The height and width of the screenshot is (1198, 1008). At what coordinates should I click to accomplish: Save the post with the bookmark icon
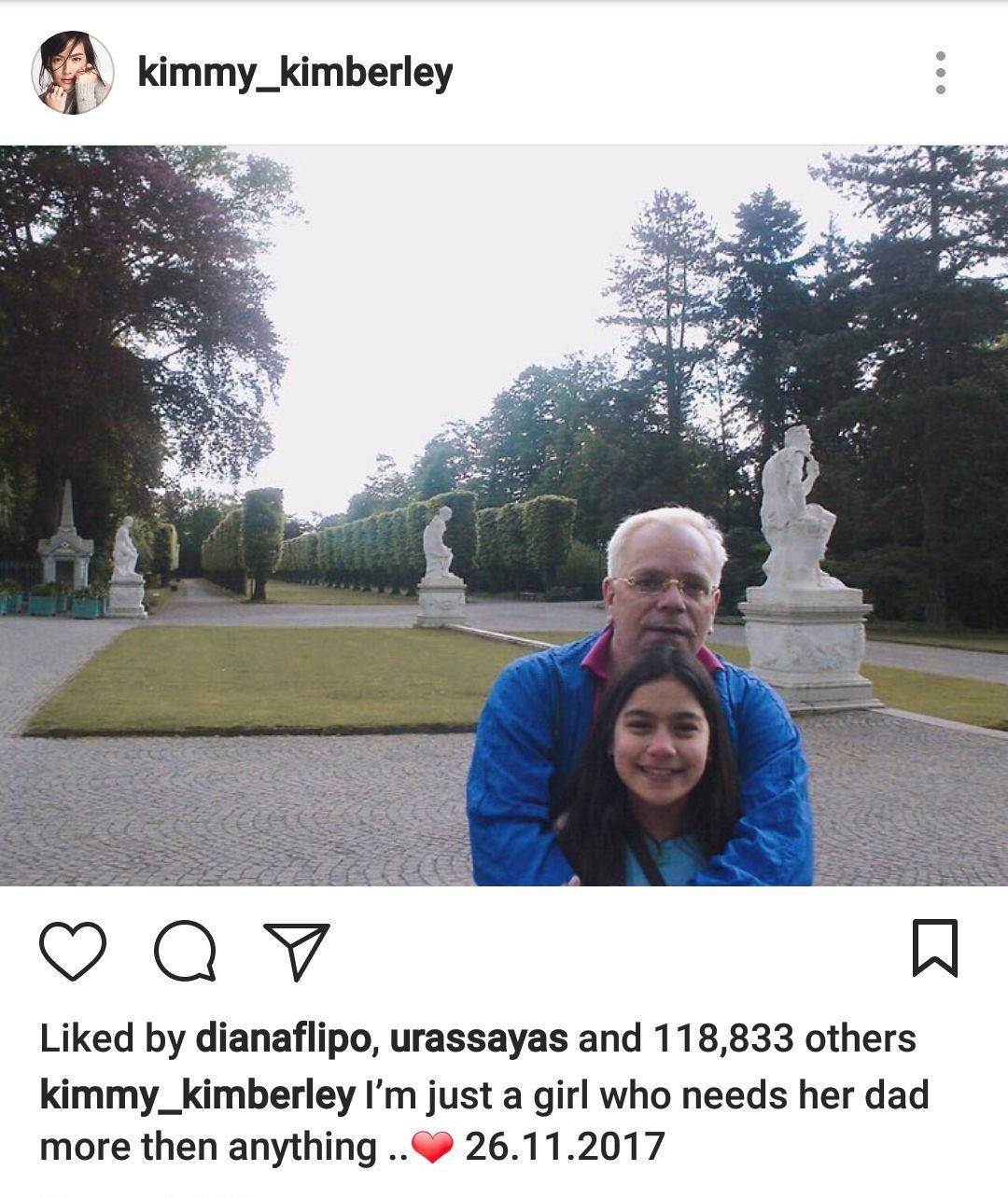click(935, 949)
